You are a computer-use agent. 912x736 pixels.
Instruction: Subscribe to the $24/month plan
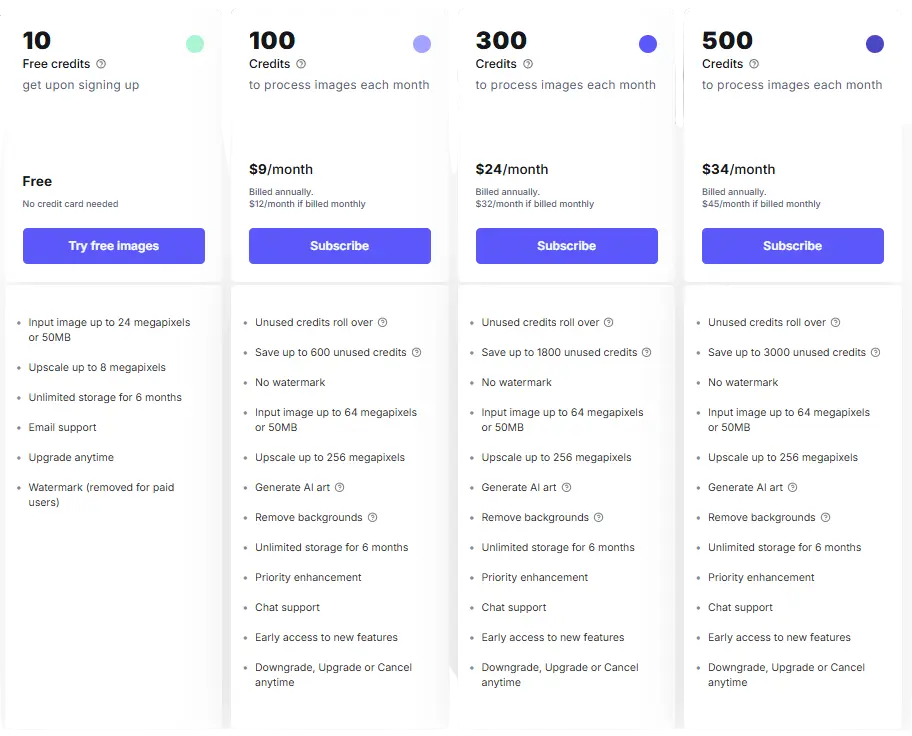(566, 246)
